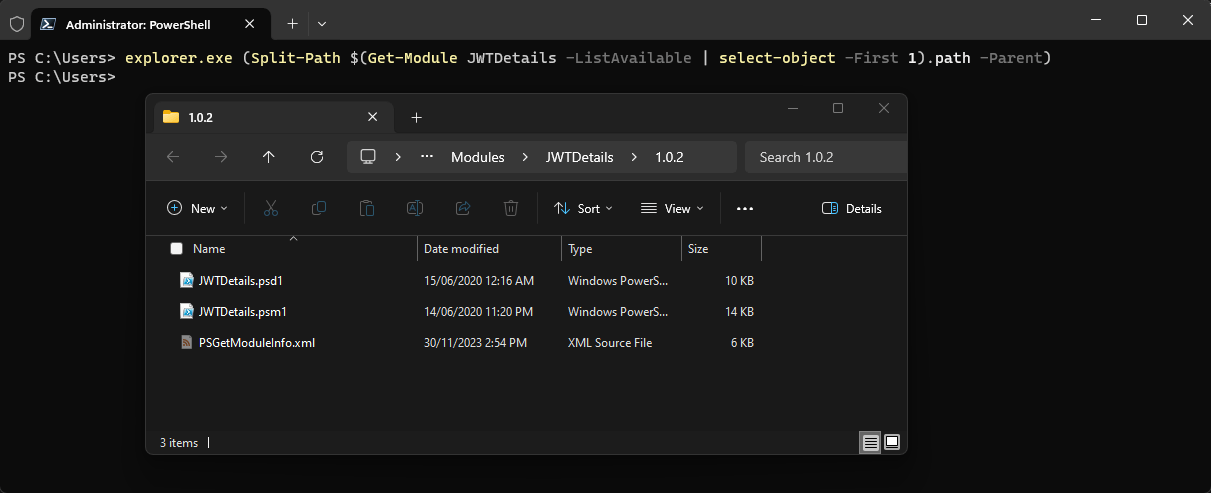The image size is (1211, 493).
Task: Open the View dropdown menu
Action: click(672, 208)
